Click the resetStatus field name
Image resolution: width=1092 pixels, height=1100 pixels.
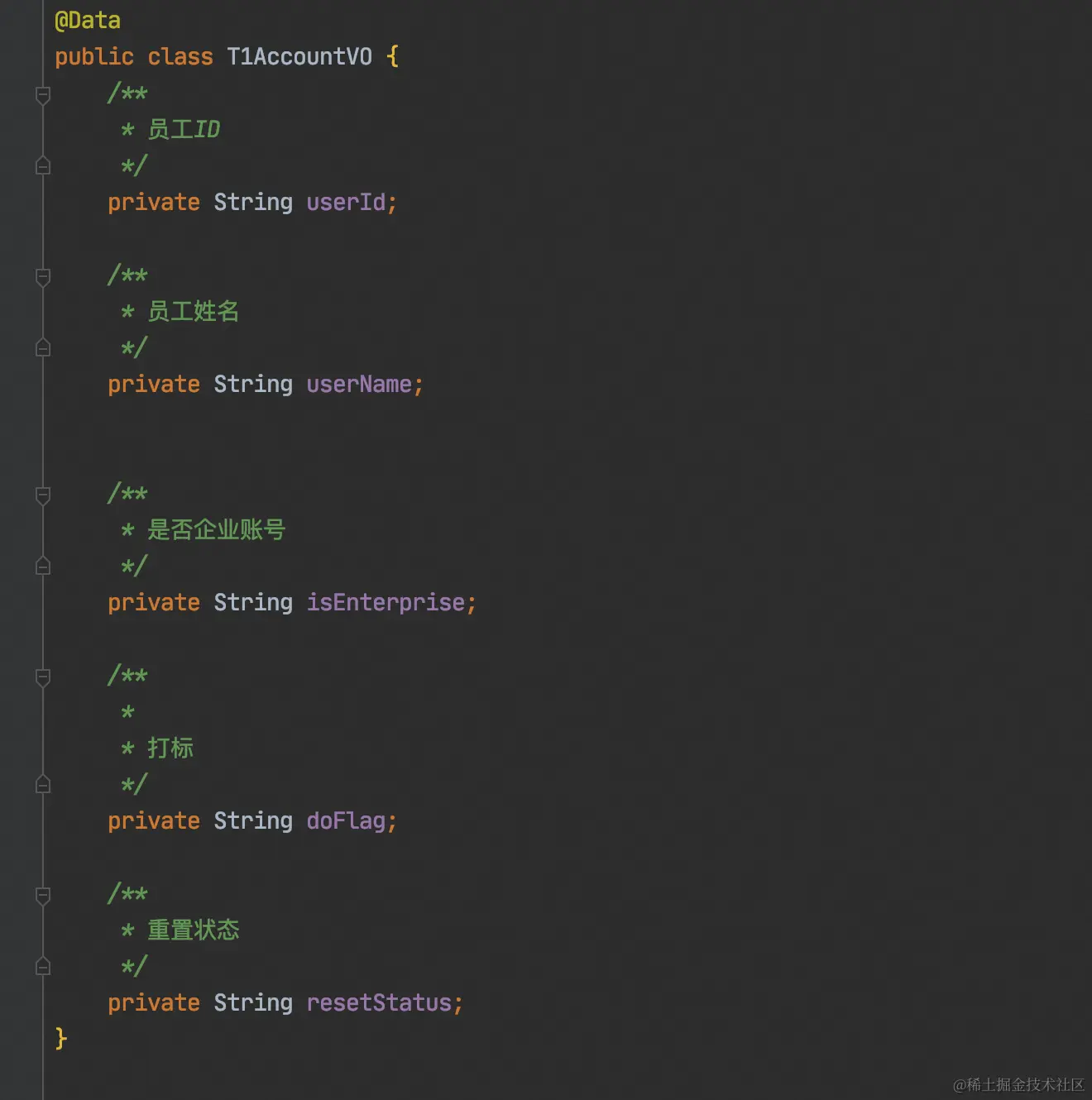[379, 1002]
